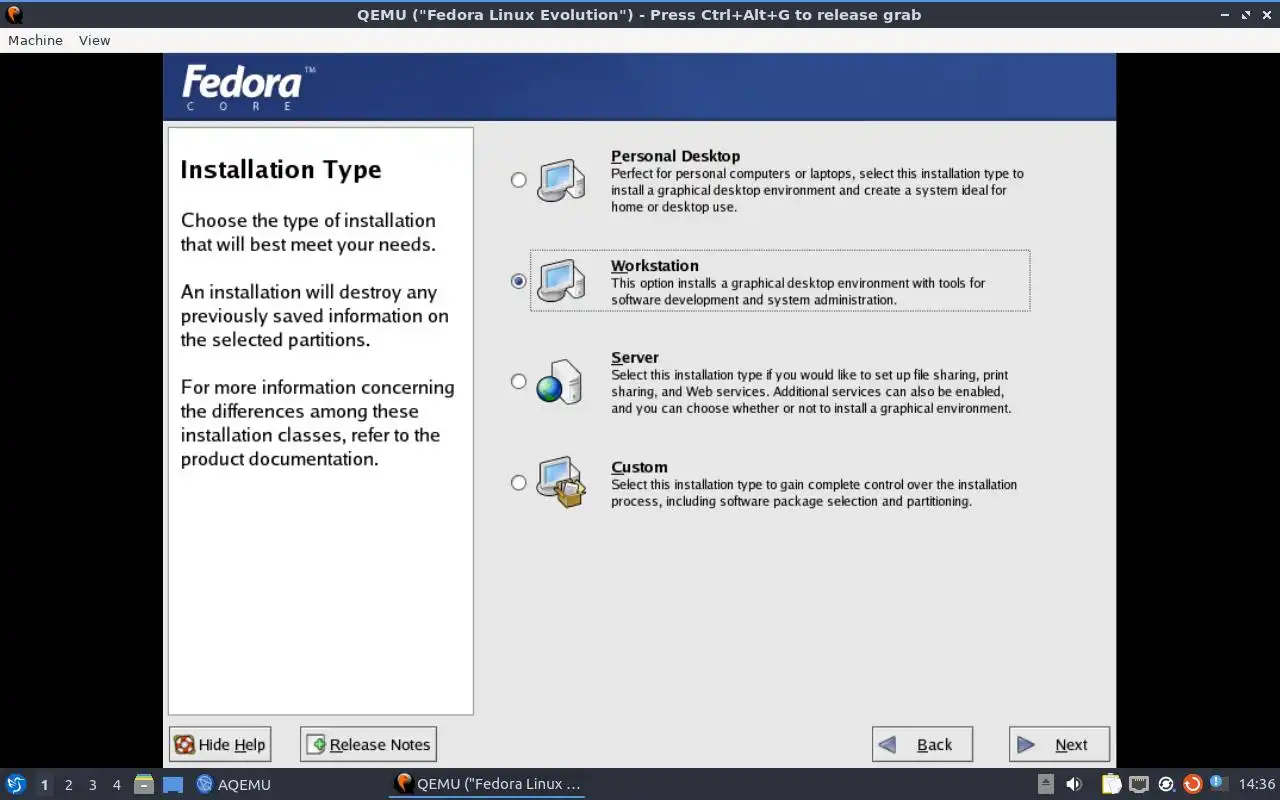This screenshot has height=800, width=1280.
Task: Click the Personal Desktop computer icon
Action: point(561,181)
